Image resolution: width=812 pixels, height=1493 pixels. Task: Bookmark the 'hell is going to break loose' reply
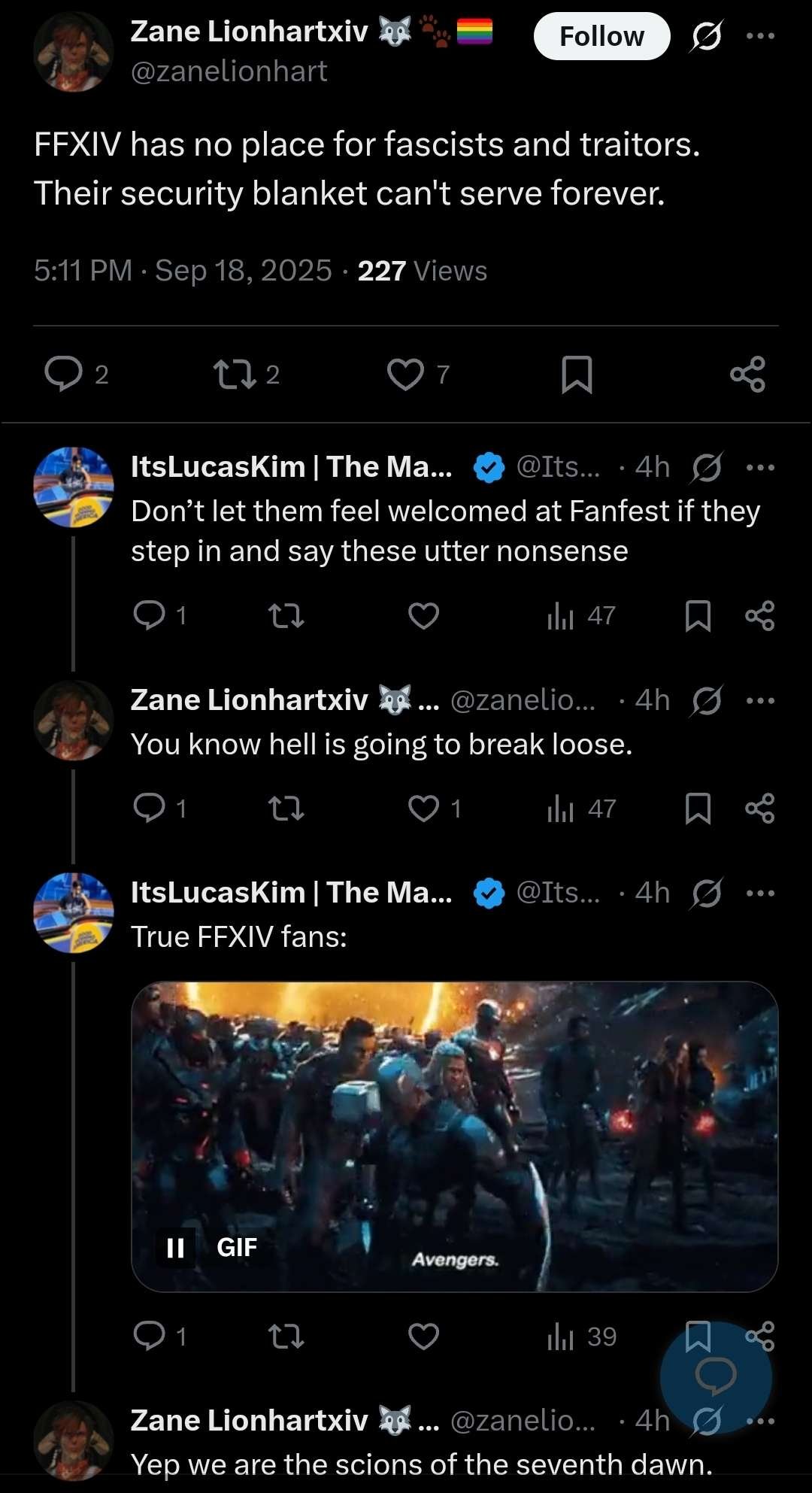point(698,809)
